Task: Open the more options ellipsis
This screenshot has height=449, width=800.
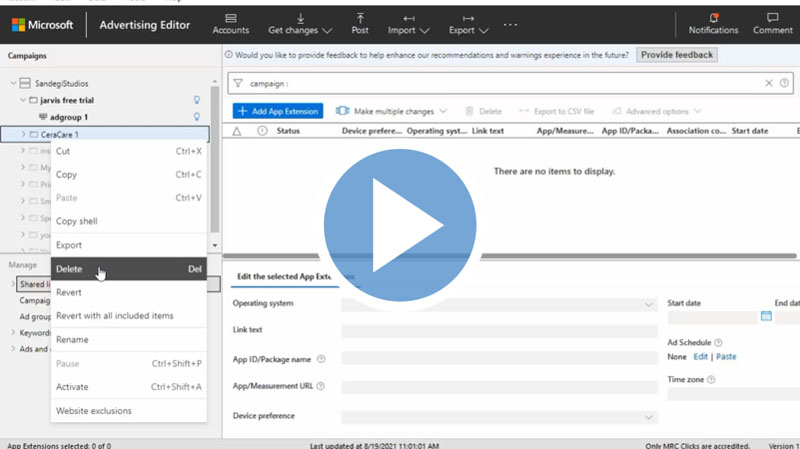Action: tap(510, 24)
